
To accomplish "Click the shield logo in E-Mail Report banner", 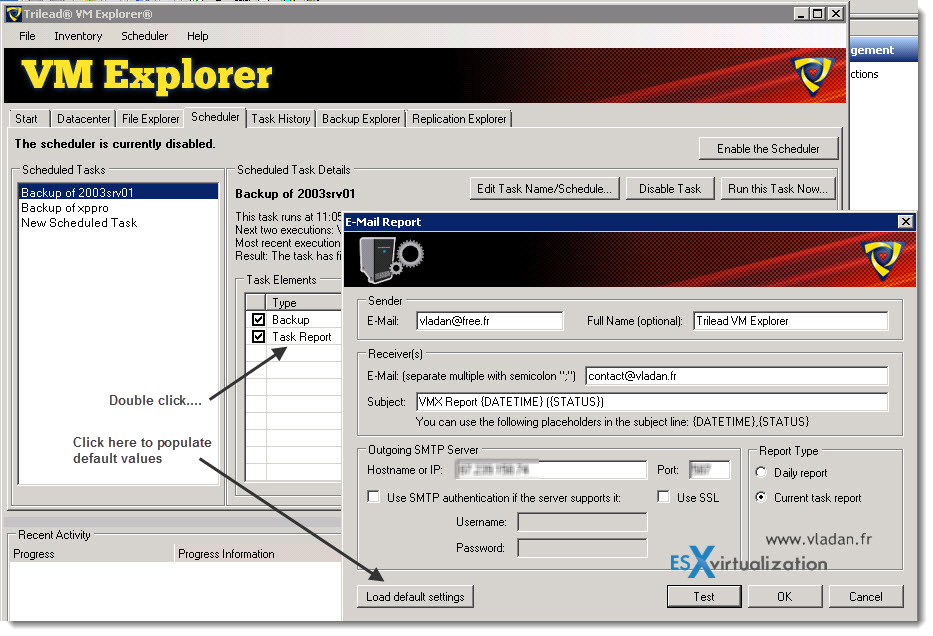I will [x=883, y=259].
